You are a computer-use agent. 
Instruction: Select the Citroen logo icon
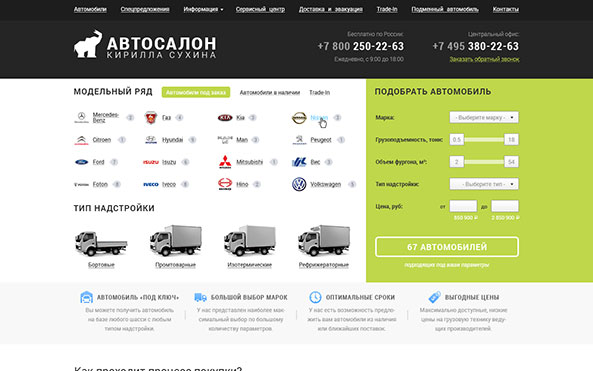(x=81, y=140)
